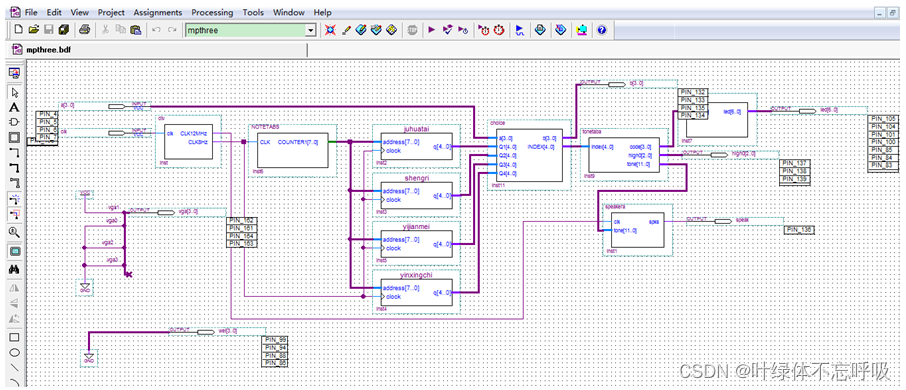The image size is (906, 390).
Task: Create a new file from toolbar
Action: (18, 29)
